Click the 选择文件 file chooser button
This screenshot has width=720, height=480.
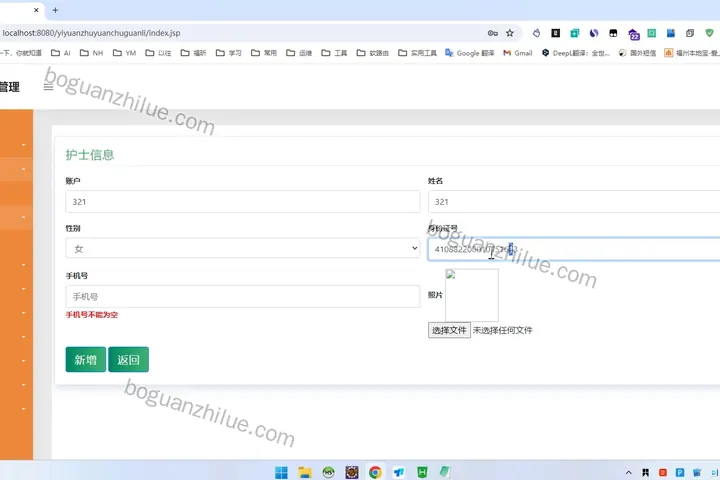449,330
